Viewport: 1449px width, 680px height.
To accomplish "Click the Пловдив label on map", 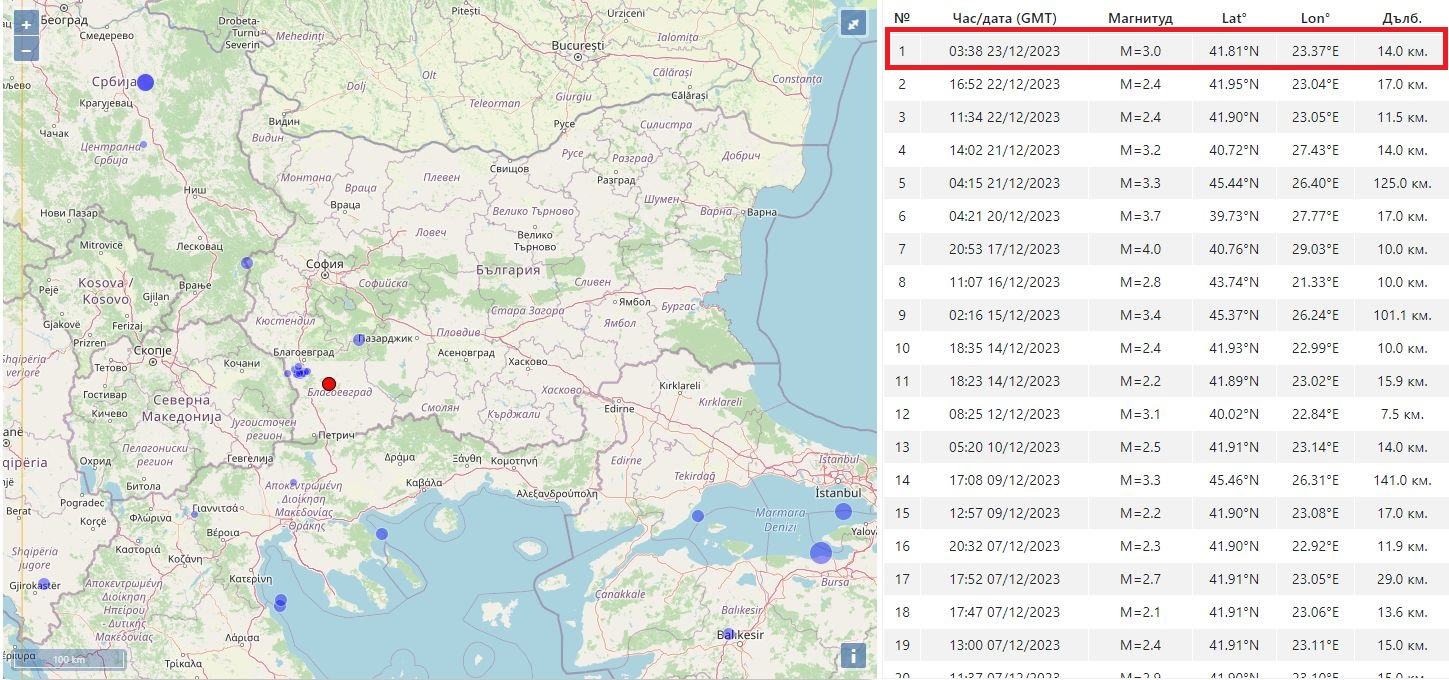I will (460, 332).
